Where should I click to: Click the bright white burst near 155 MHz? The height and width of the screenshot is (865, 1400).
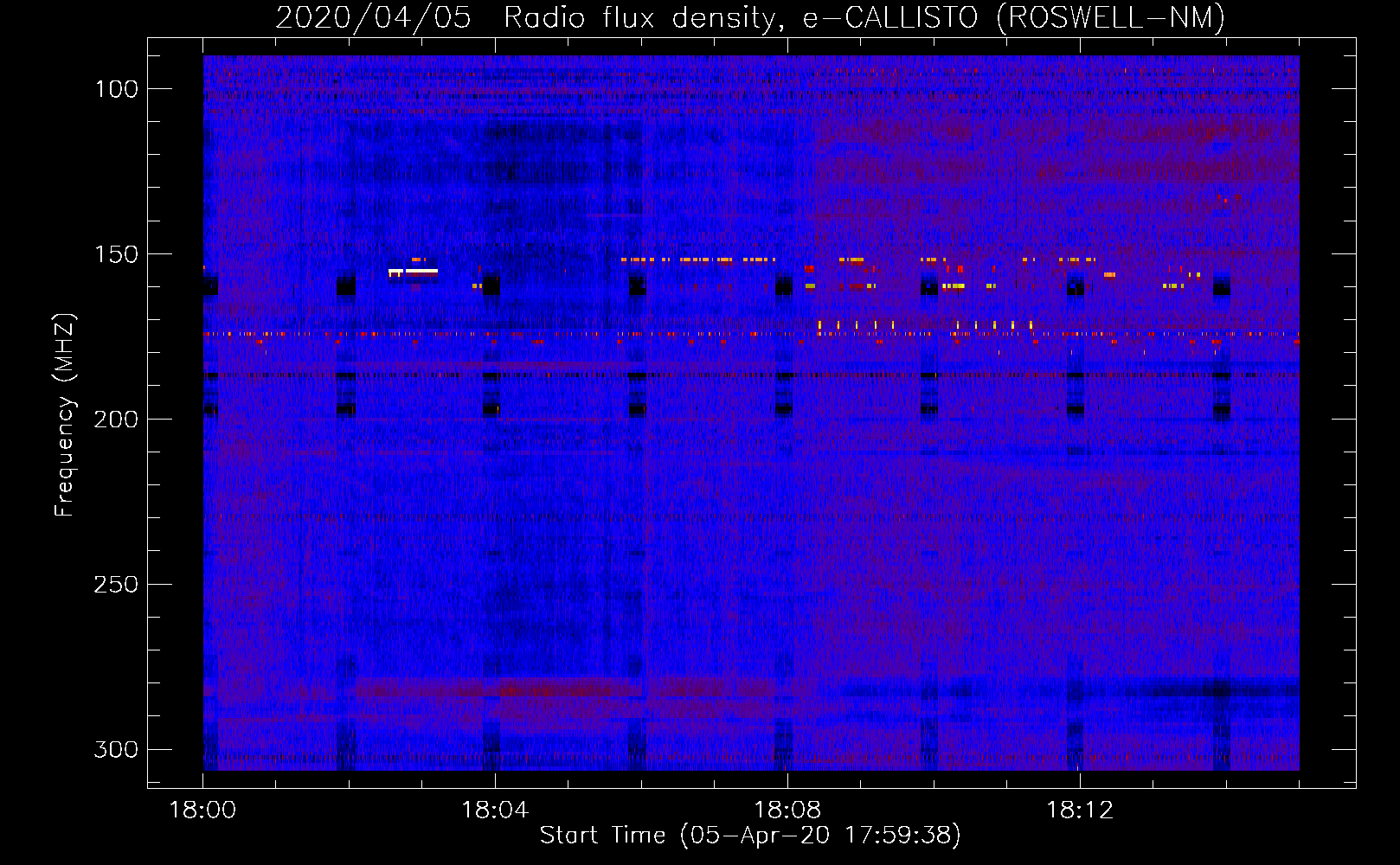[414, 272]
